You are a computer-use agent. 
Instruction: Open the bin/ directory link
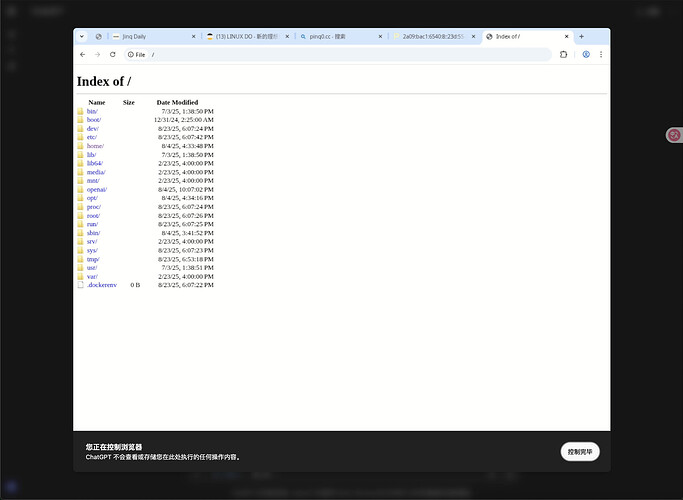point(92,111)
